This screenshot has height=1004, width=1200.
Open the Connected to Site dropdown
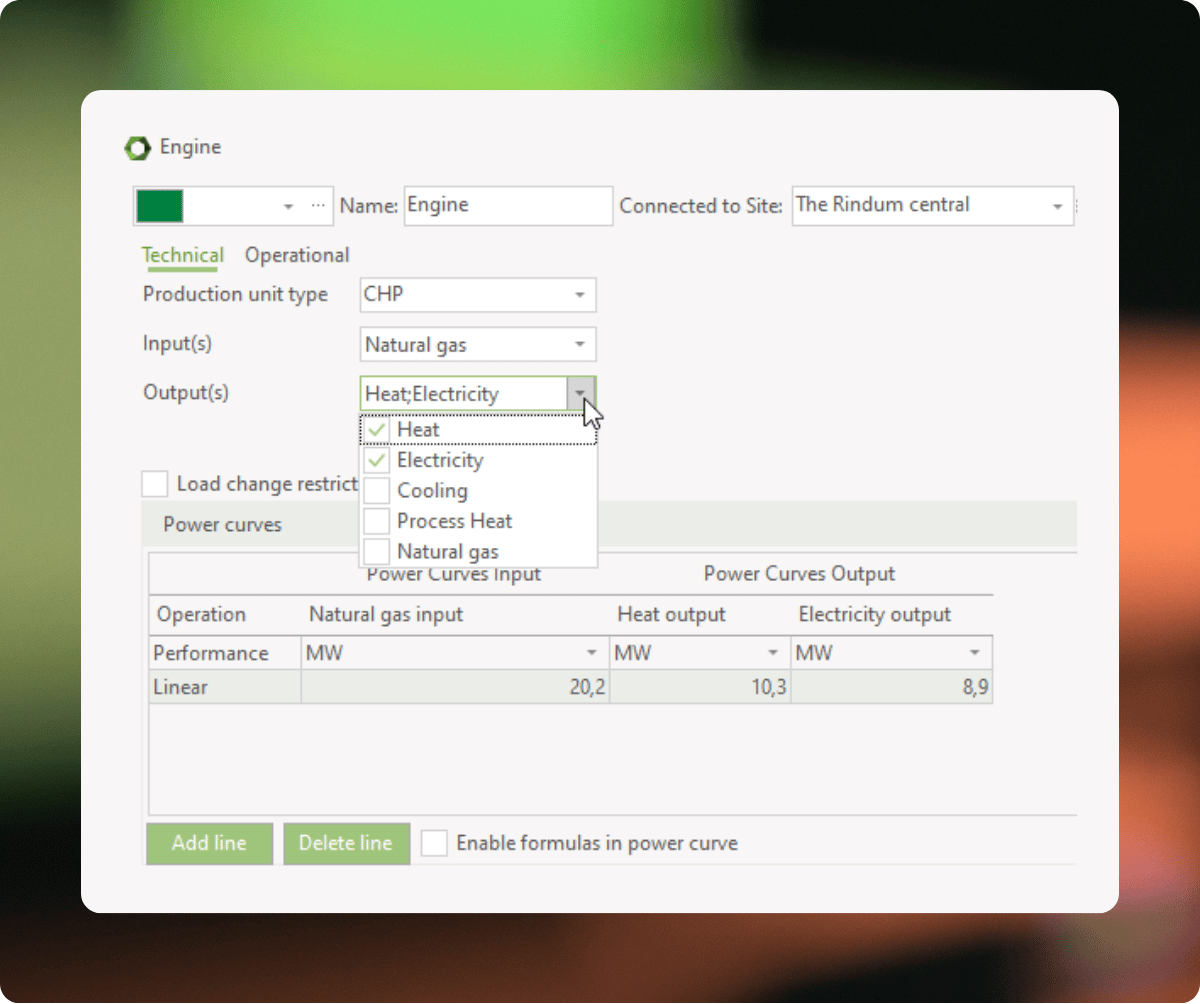(x=1058, y=205)
